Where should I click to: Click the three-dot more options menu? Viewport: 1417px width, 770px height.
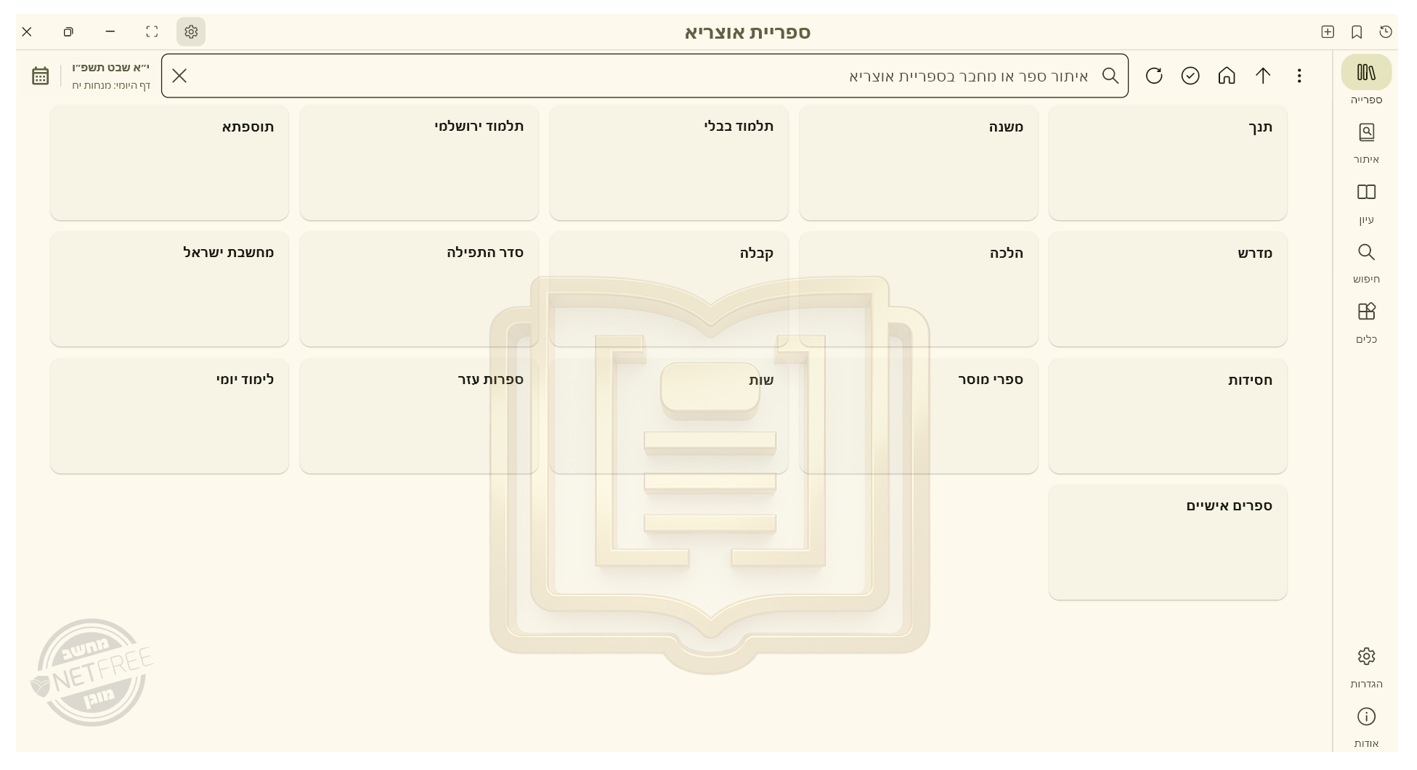point(1299,76)
